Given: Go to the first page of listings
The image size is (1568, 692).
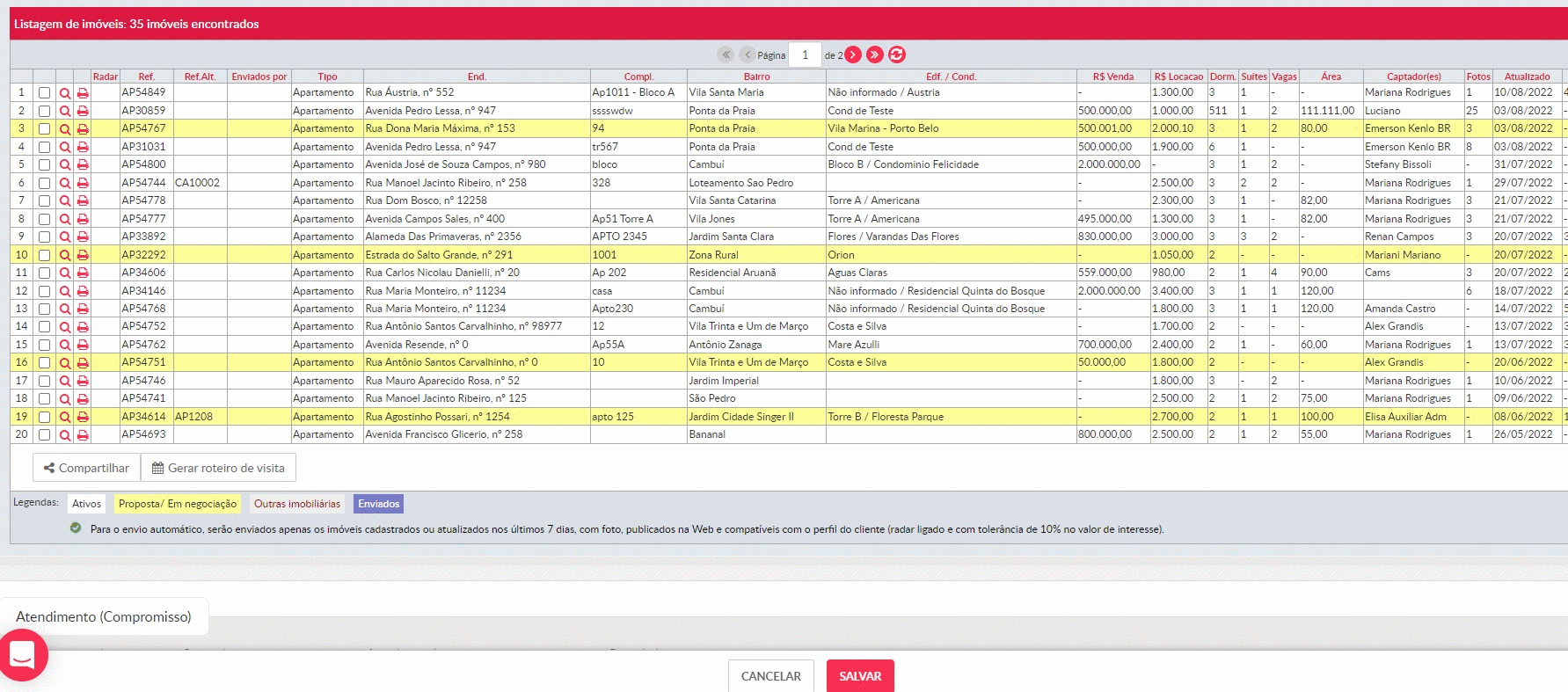Looking at the screenshot, I should [x=726, y=55].
